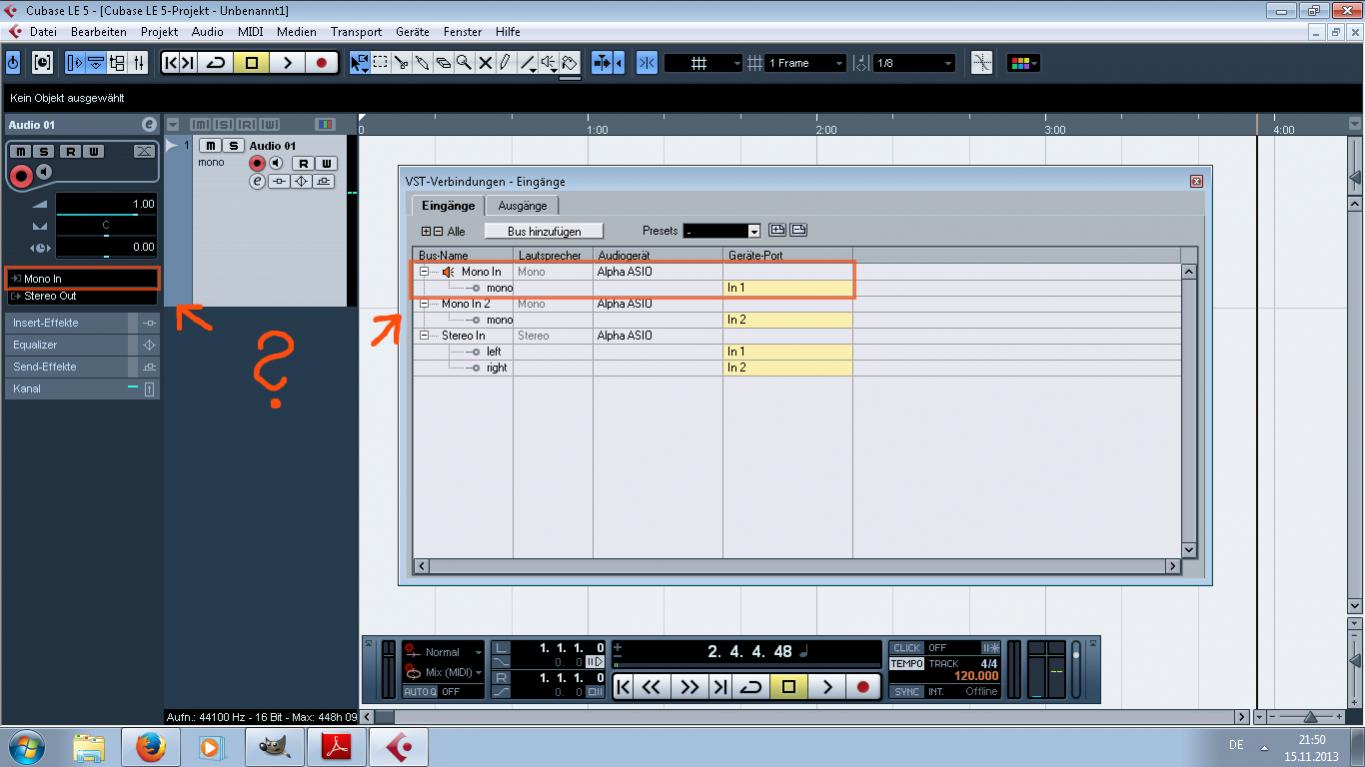Viewport: 1365px width, 767px height.
Task: Open the Audio 01 channel edit 'e' in inspector
Action: coord(150,125)
